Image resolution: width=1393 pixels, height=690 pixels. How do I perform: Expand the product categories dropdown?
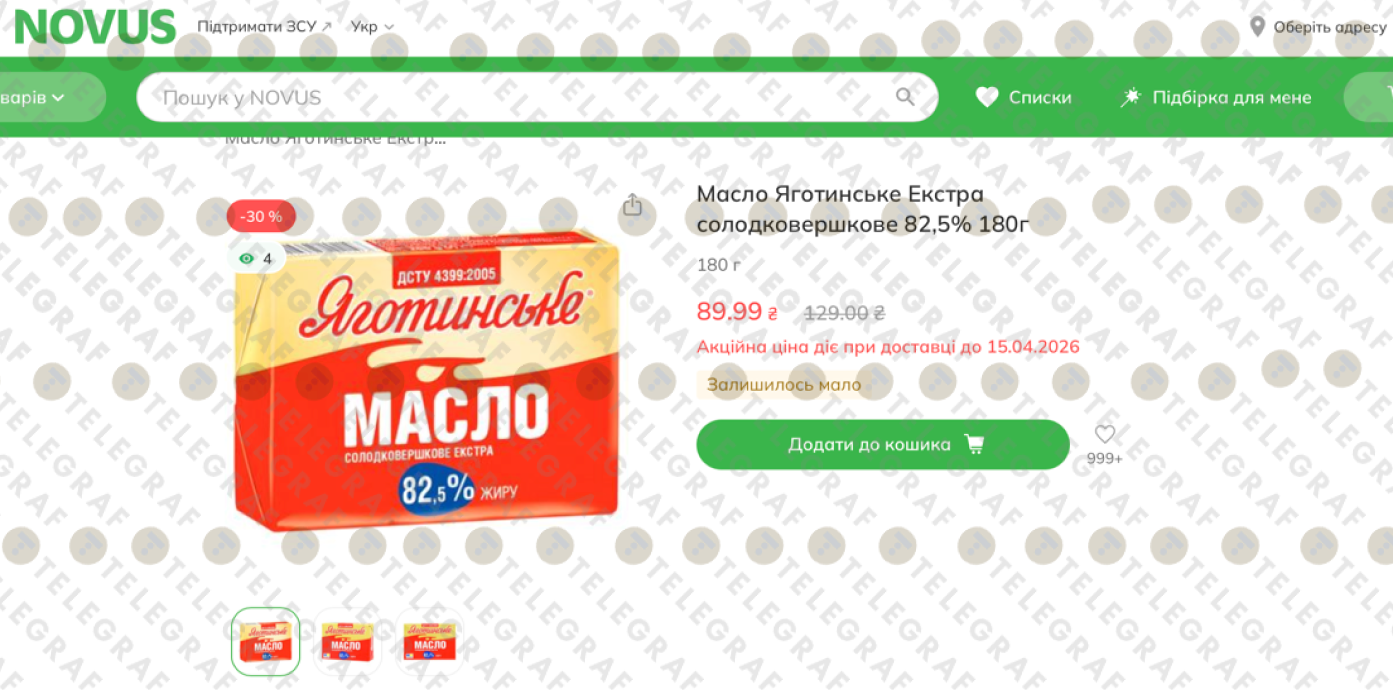(40, 97)
